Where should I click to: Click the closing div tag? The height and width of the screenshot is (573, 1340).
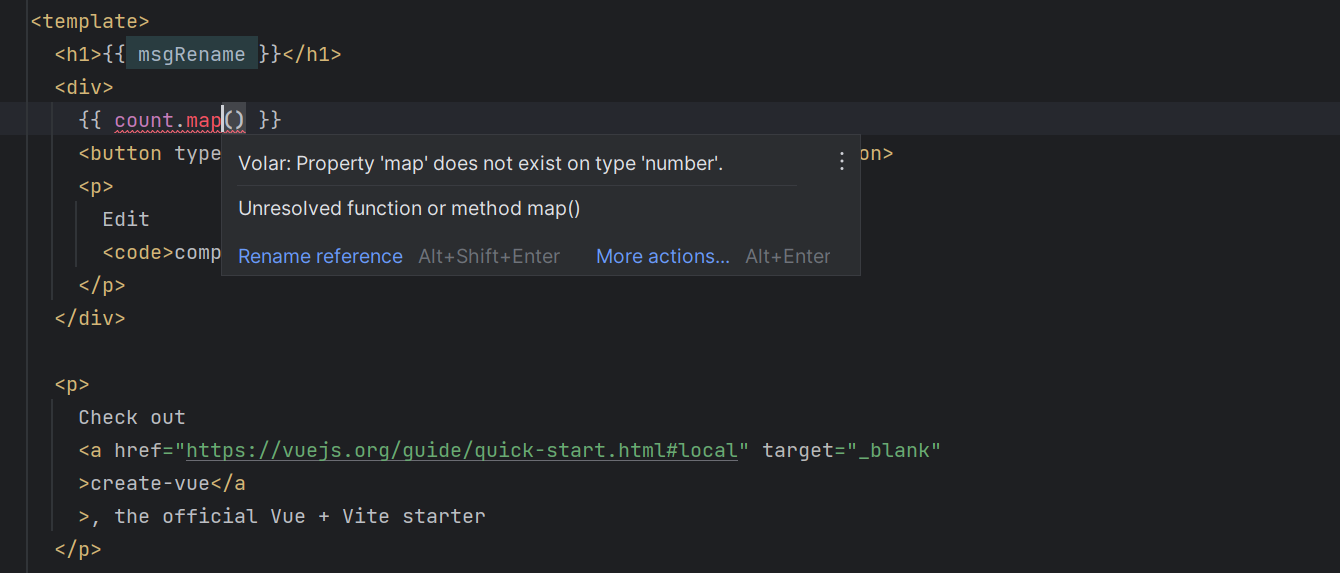90,319
